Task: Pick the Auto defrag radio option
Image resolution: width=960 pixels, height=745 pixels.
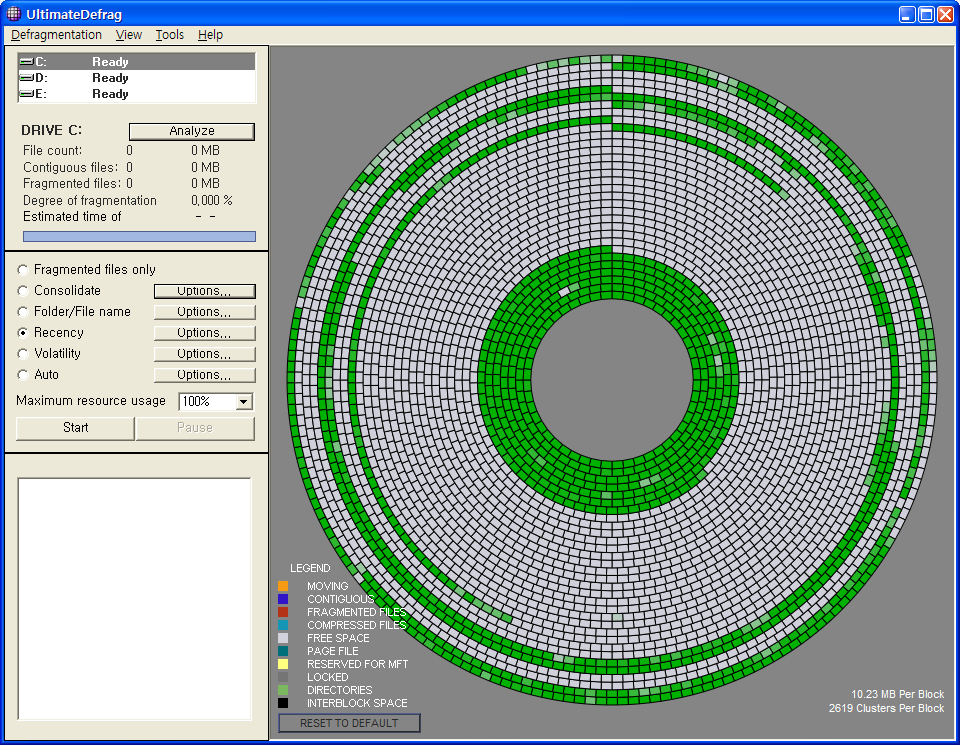Action: [x=23, y=375]
